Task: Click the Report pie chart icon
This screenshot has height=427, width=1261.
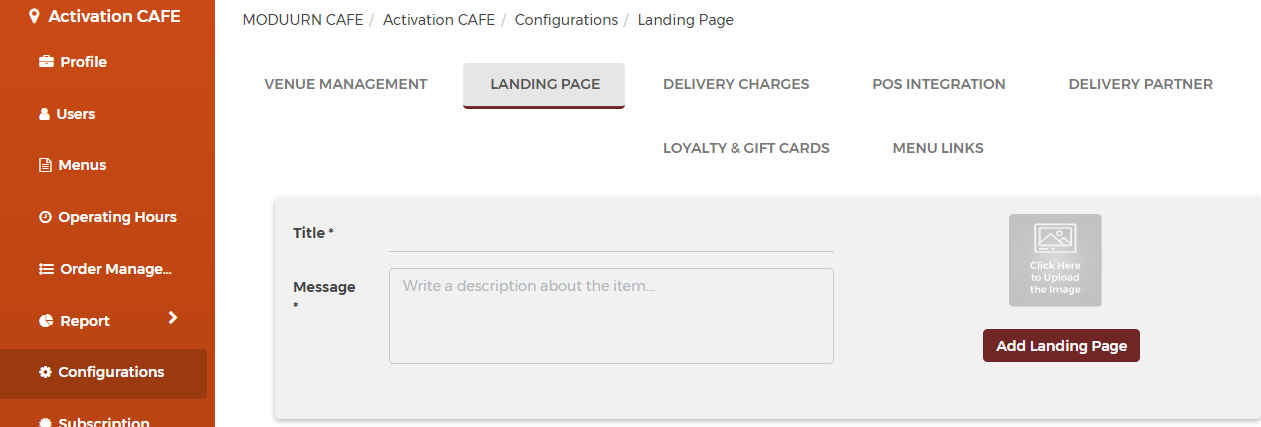Action: click(x=46, y=321)
